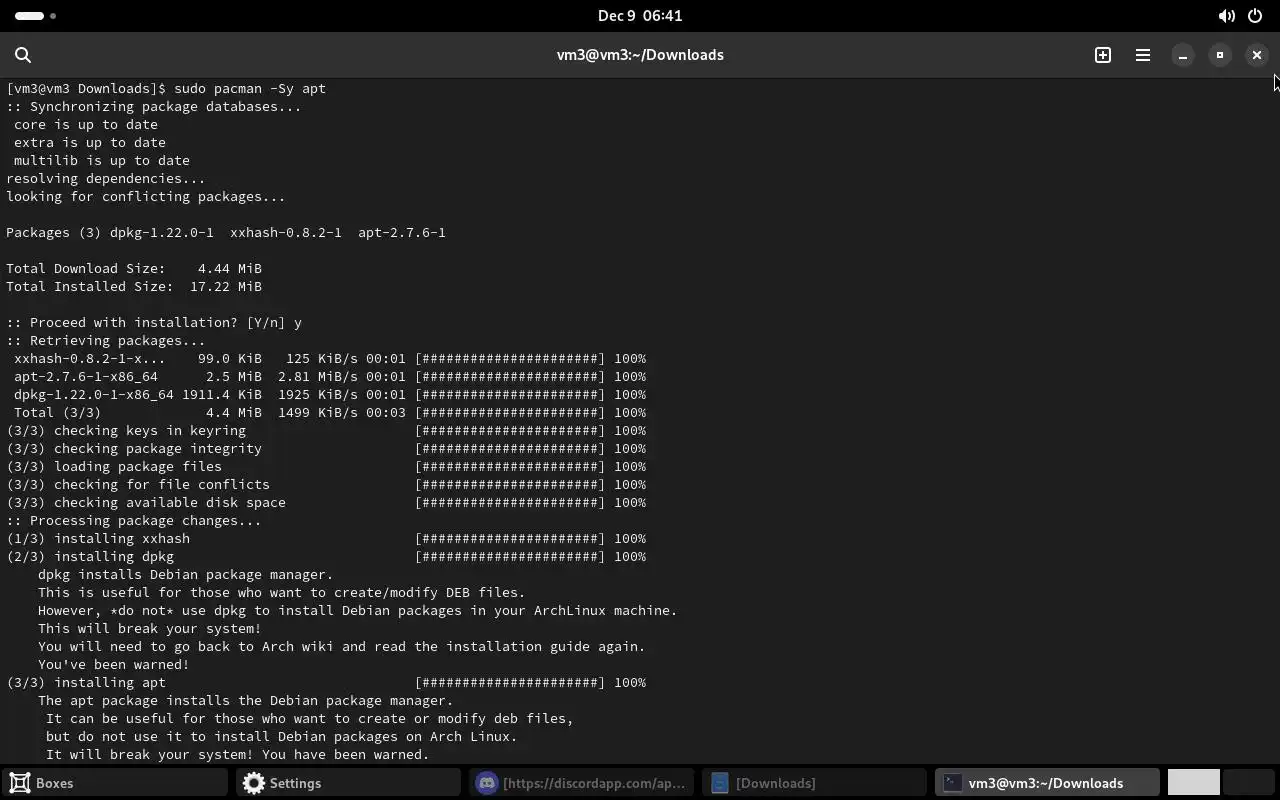Click 'The apt package installs the Debian' line
This screenshot has width=1280, height=800.
(x=246, y=700)
